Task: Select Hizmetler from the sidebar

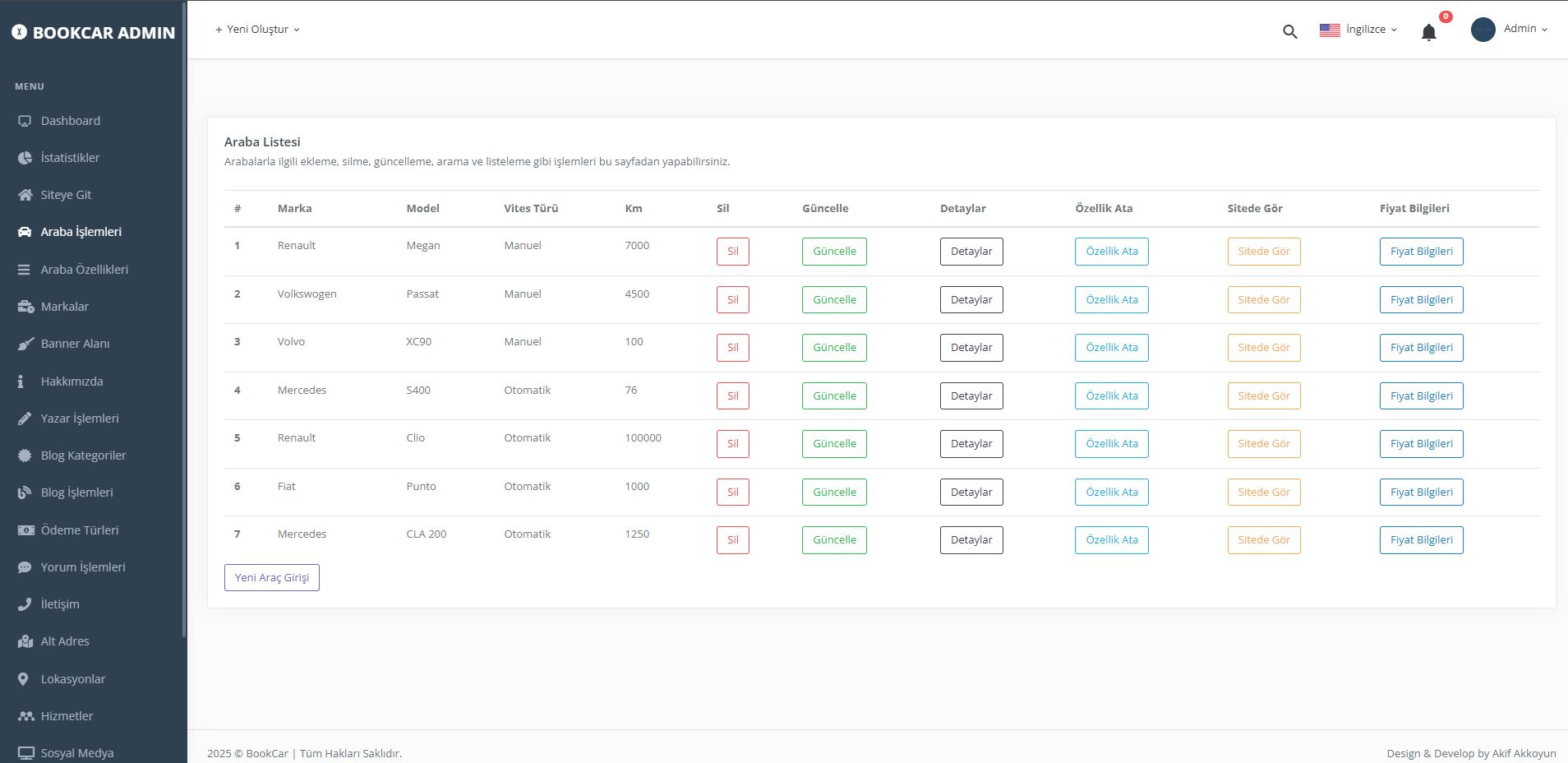Action: (x=67, y=715)
